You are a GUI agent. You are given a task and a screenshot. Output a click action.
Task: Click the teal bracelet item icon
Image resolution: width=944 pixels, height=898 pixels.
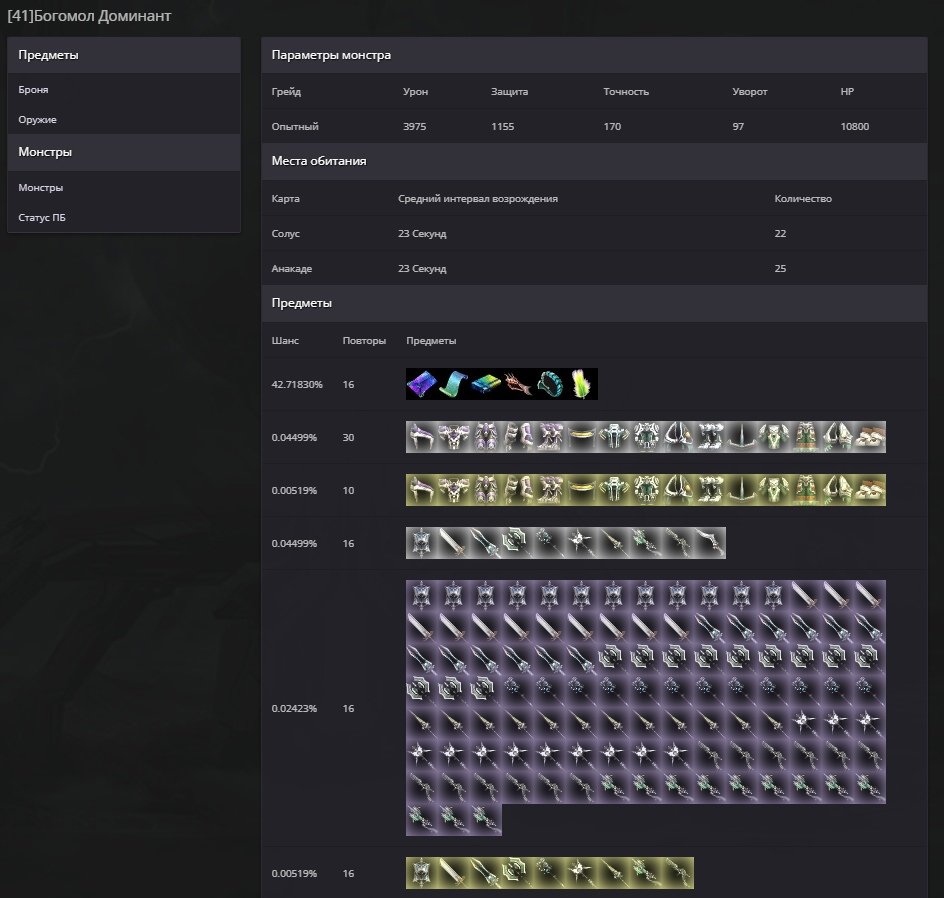coord(550,384)
